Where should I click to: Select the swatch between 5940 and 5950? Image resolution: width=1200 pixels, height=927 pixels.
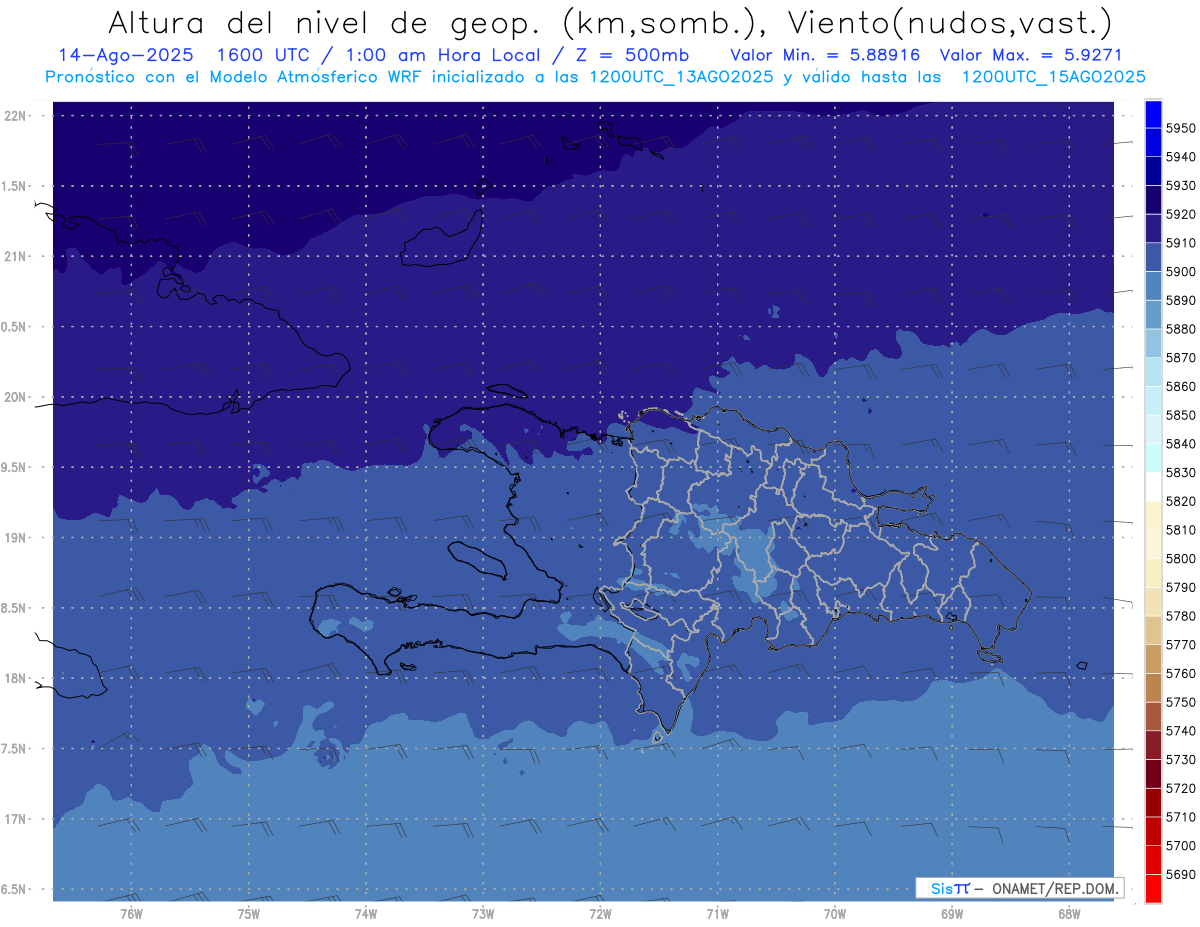(1153, 143)
